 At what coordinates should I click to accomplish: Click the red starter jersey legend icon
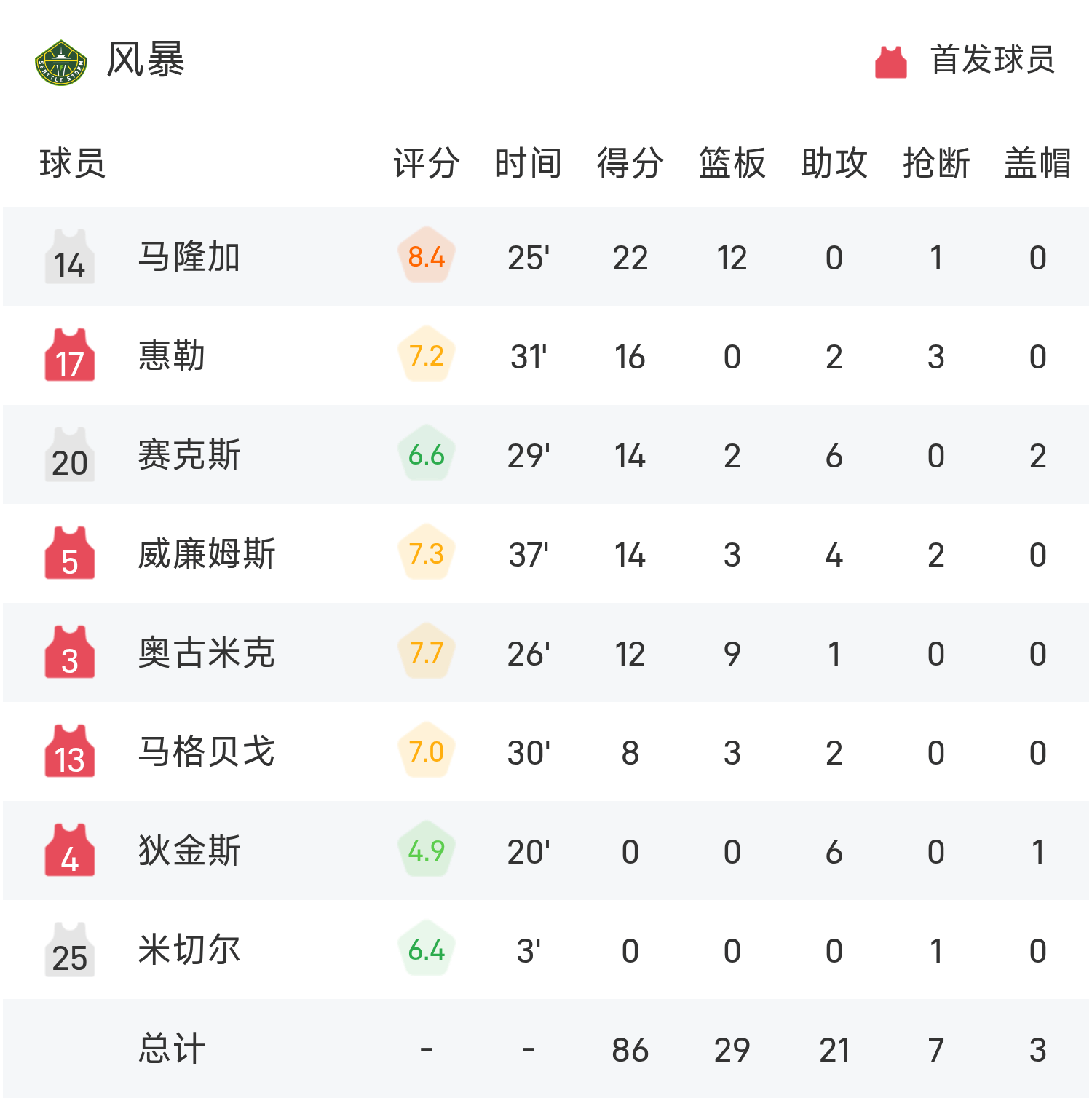click(x=891, y=62)
